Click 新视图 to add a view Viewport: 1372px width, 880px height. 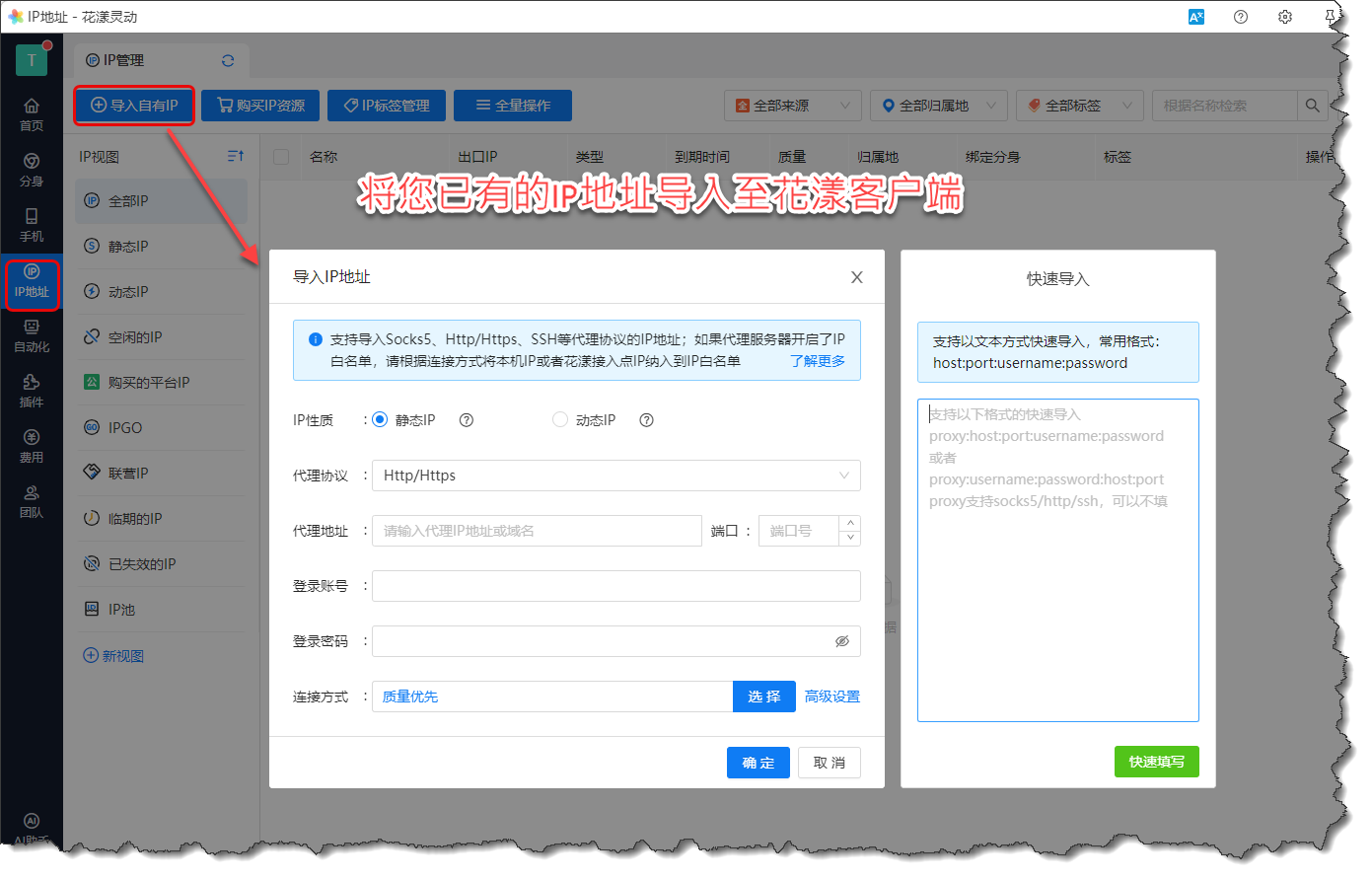[113, 656]
